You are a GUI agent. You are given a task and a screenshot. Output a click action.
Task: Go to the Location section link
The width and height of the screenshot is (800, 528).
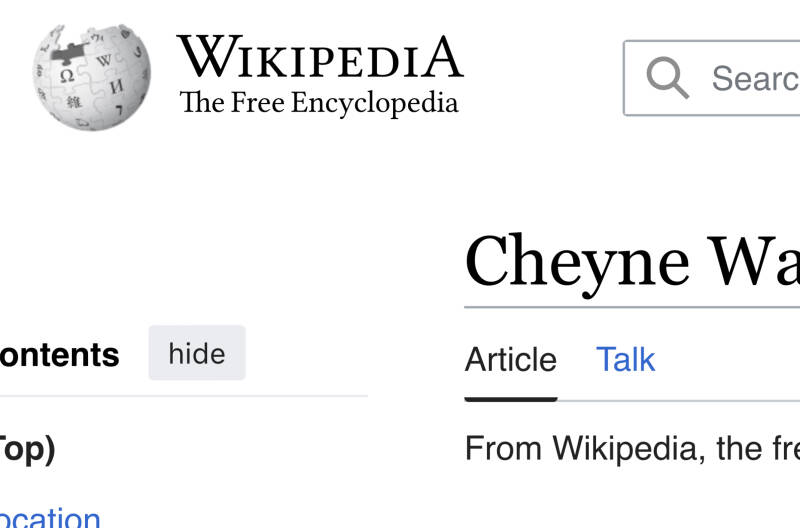[x=50, y=518]
